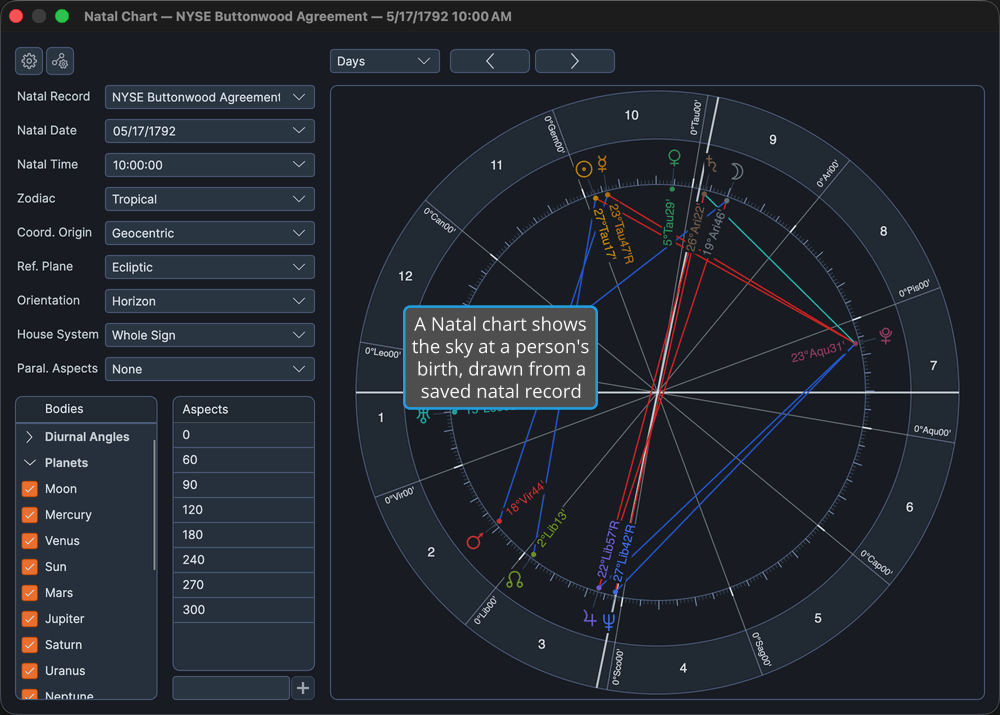Click the Aspects panel header
The width and height of the screenshot is (1000, 715).
244,409
